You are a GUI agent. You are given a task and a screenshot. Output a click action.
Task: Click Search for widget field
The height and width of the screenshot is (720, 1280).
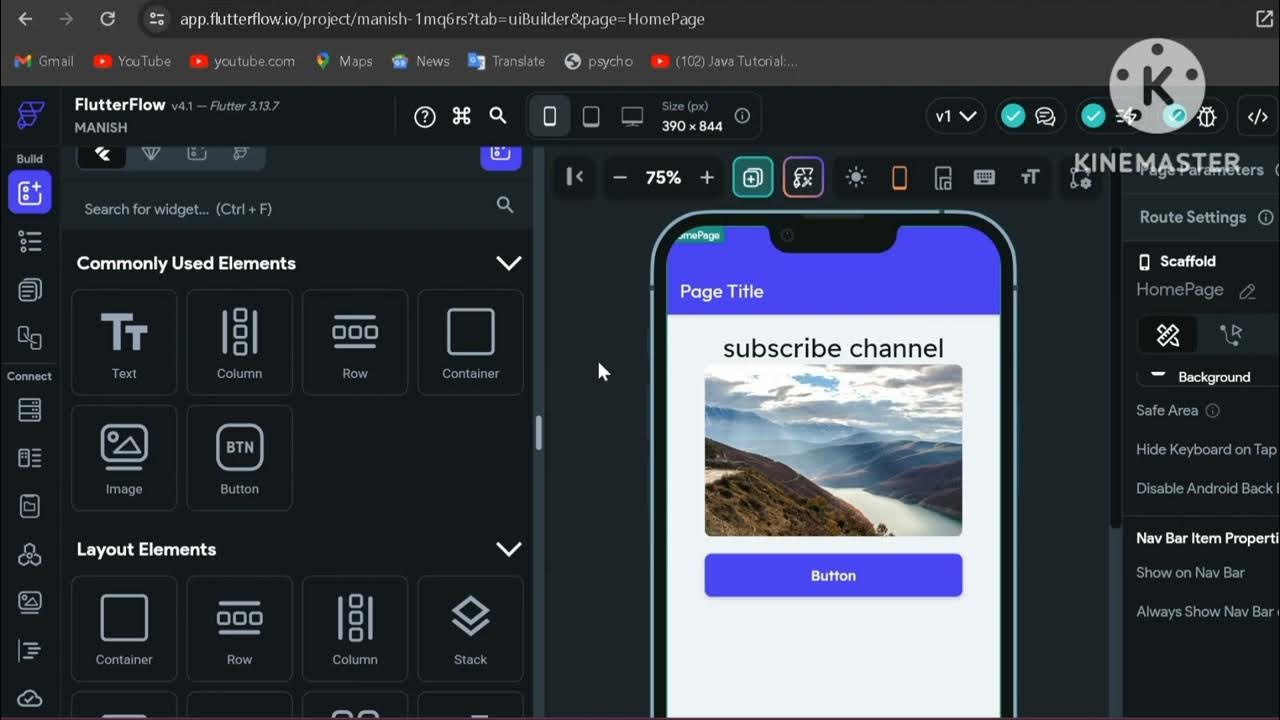(x=297, y=208)
